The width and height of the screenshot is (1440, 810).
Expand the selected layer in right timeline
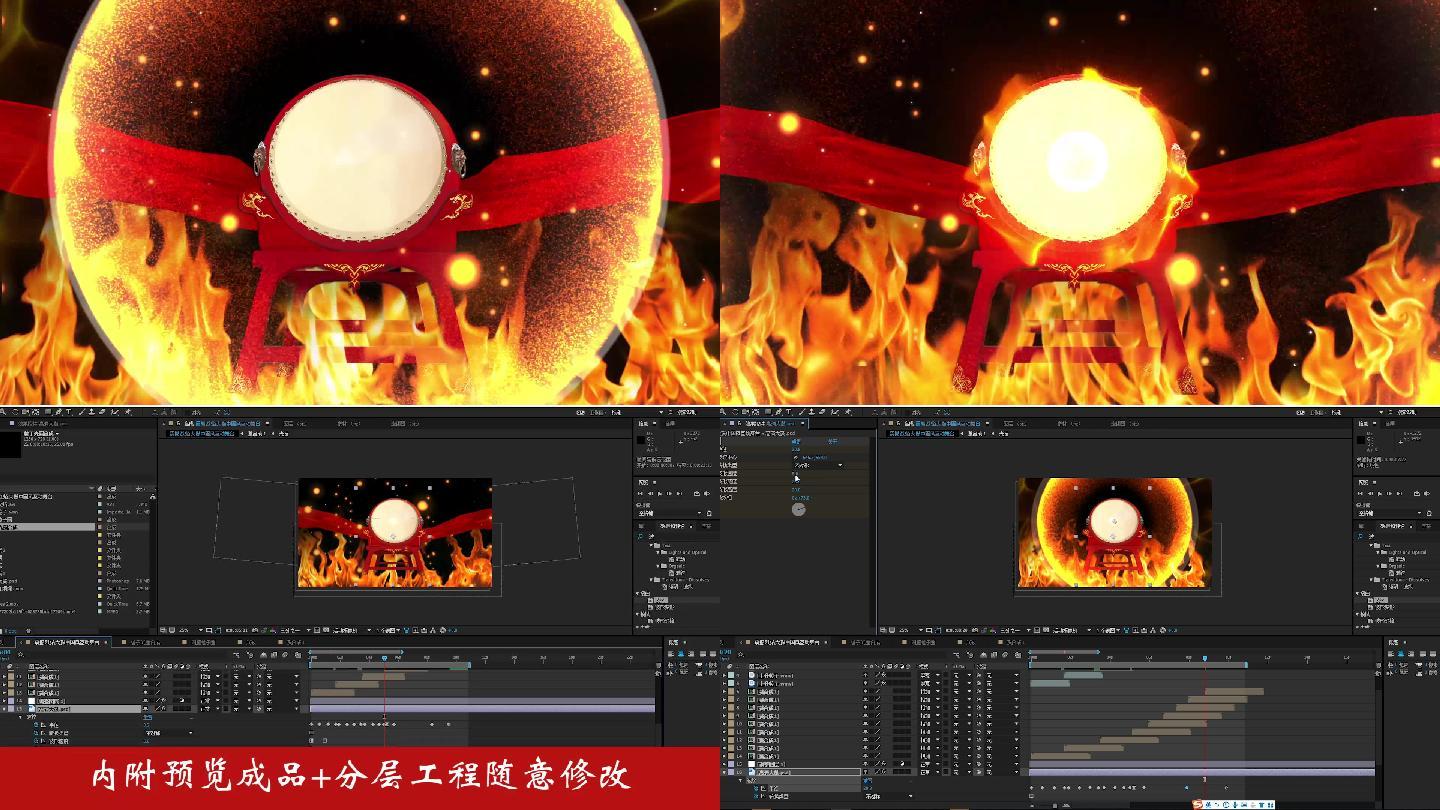tap(725, 772)
